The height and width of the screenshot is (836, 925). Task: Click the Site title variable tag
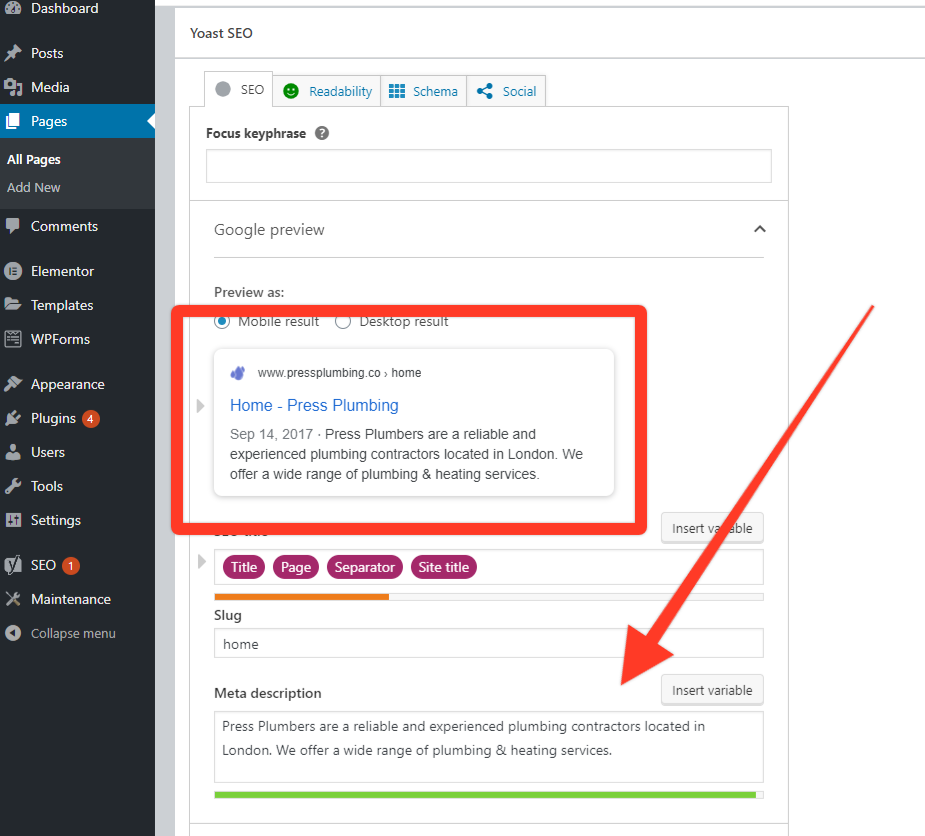point(444,568)
